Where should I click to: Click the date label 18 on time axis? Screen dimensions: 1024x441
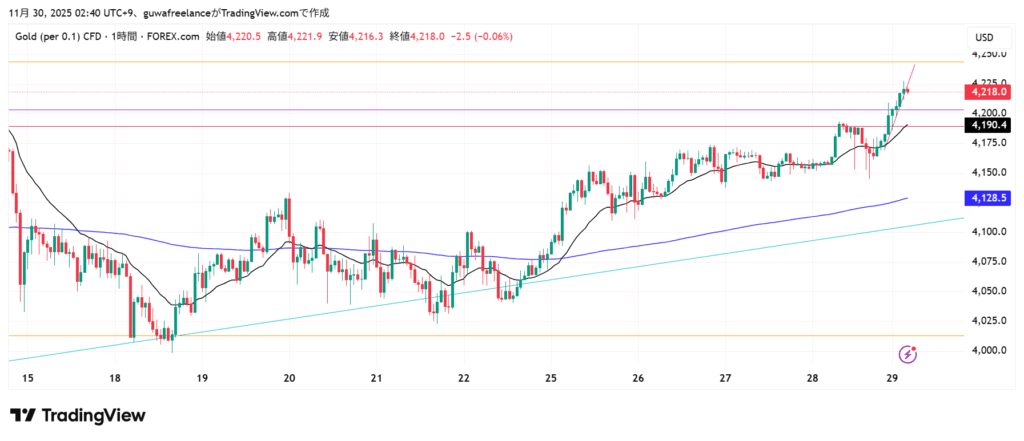(115, 378)
